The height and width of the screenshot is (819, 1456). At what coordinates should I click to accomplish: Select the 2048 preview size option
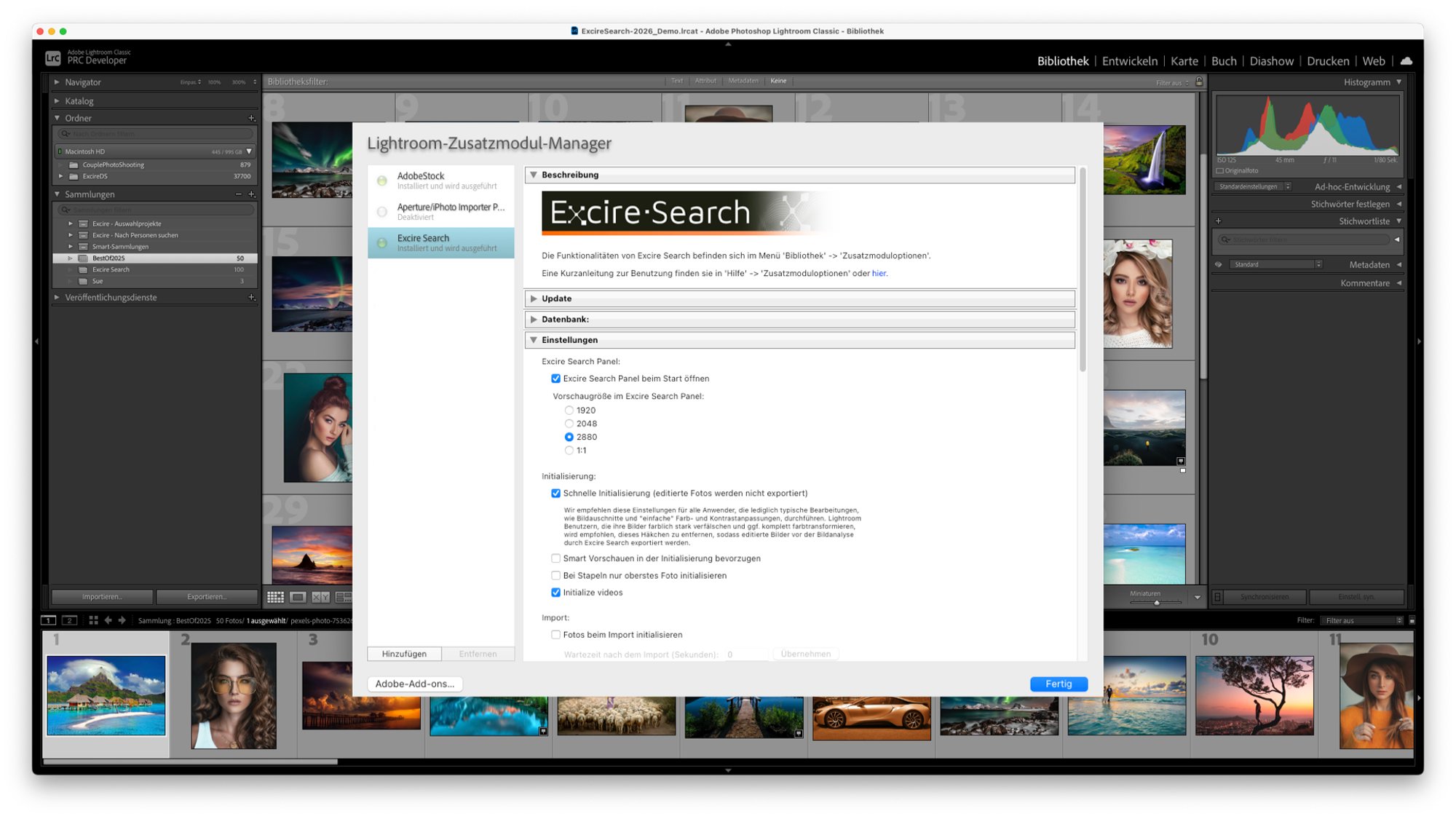[569, 424]
